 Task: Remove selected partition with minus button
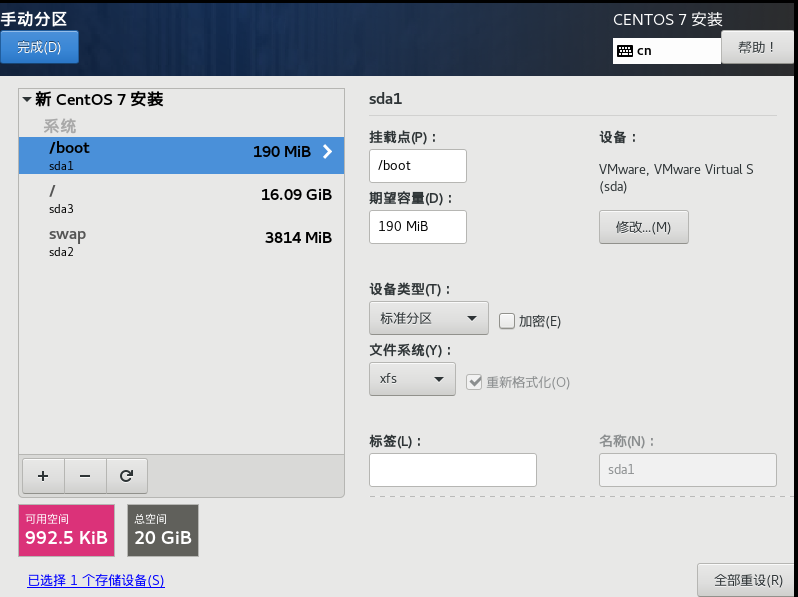(x=85, y=476)
